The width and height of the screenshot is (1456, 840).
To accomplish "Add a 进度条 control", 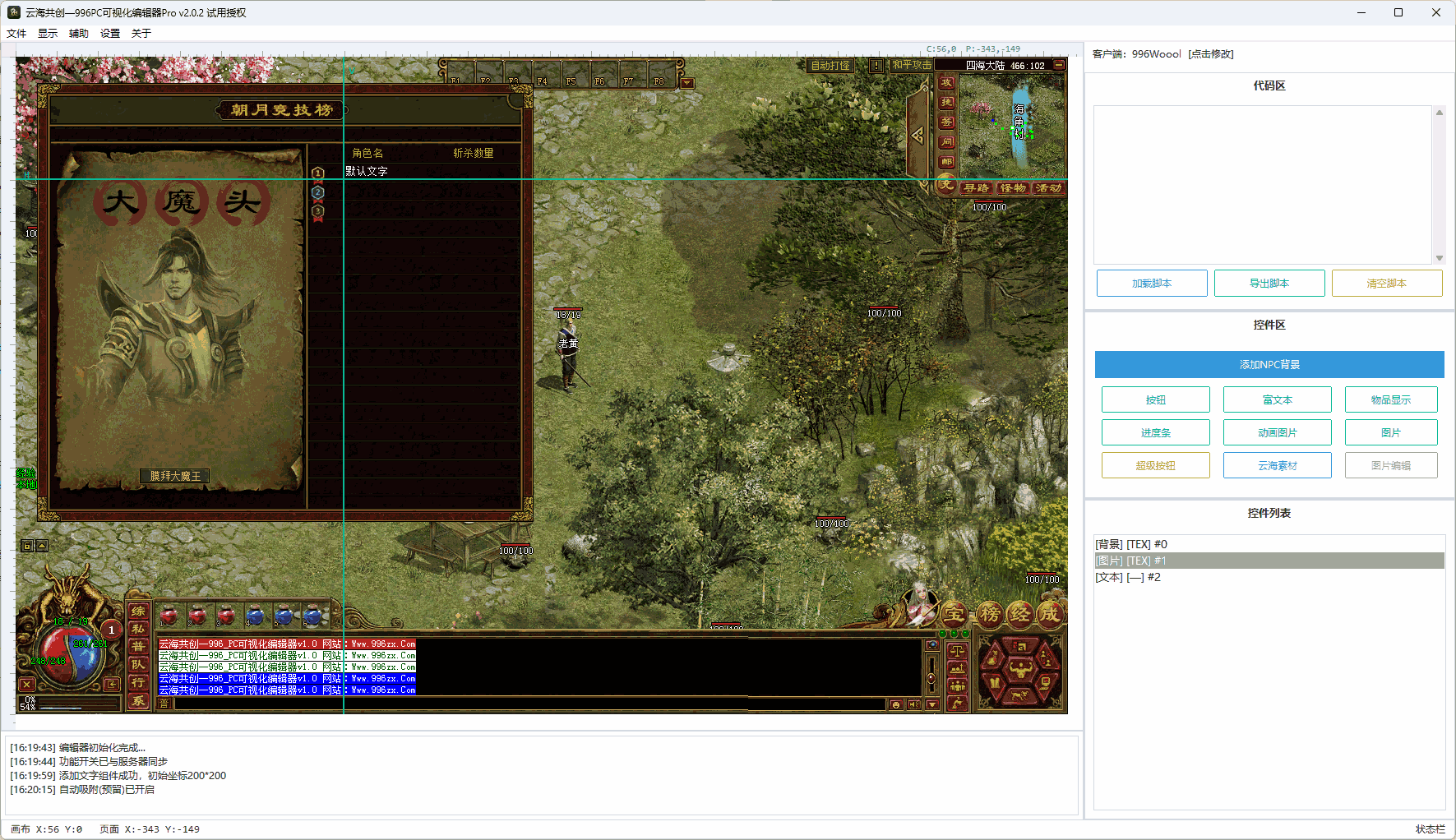I will tap(1156, 433).
